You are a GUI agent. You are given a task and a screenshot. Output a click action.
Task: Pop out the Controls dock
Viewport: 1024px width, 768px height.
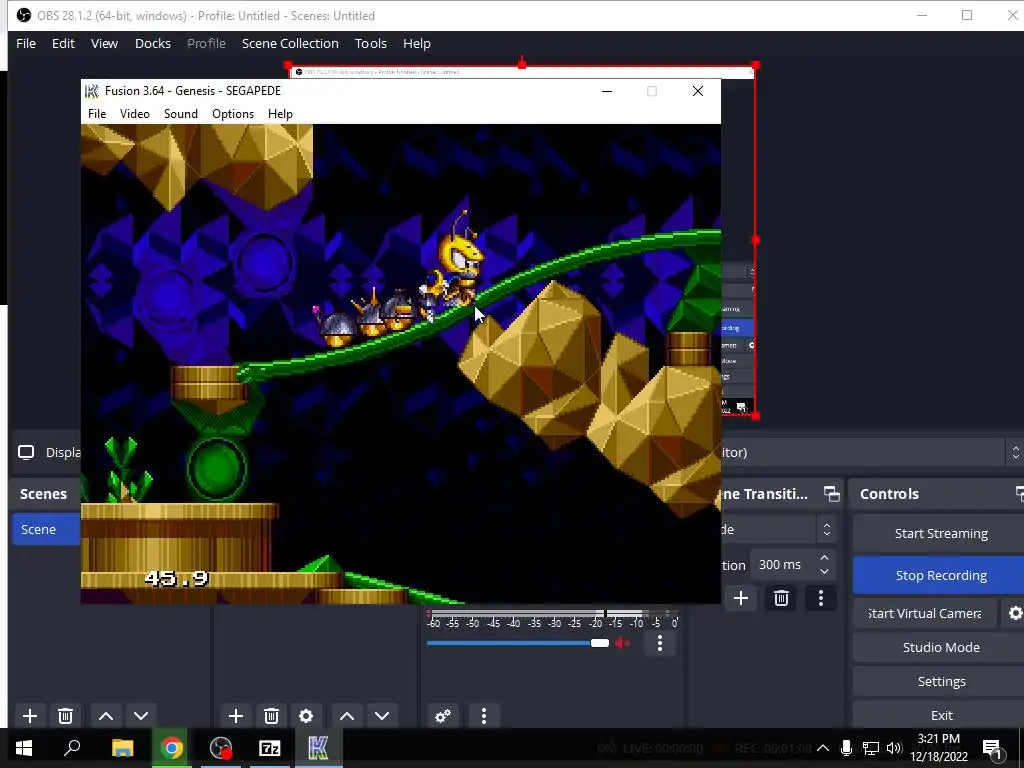click(x=1020, y=494)
